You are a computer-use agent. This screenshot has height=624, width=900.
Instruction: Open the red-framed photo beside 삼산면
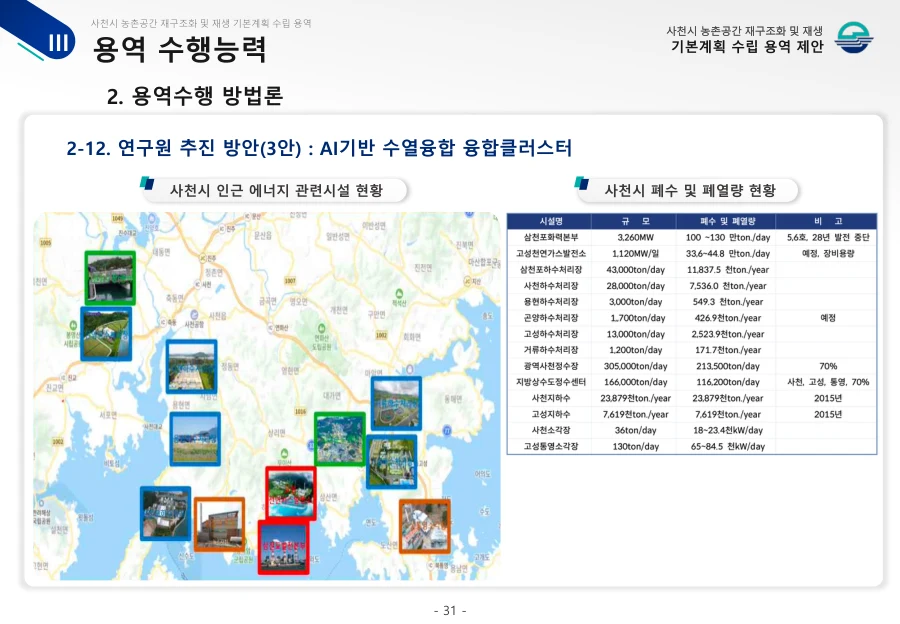(x=291, y=493)
